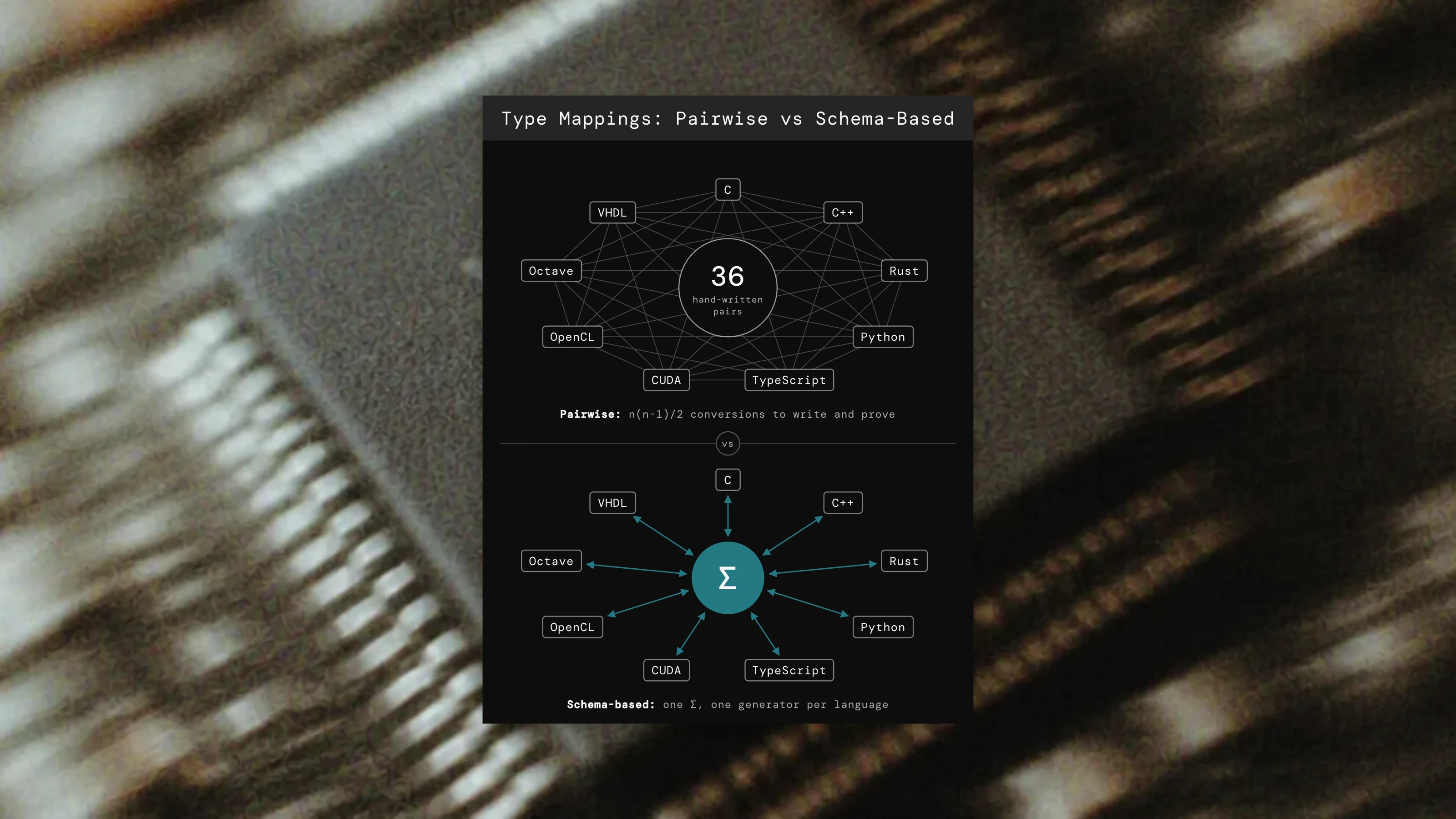This screenshot has height=819, width=1456.
Task: Select the VHDL node in pairwise diagram
Action: click(612, 212)
